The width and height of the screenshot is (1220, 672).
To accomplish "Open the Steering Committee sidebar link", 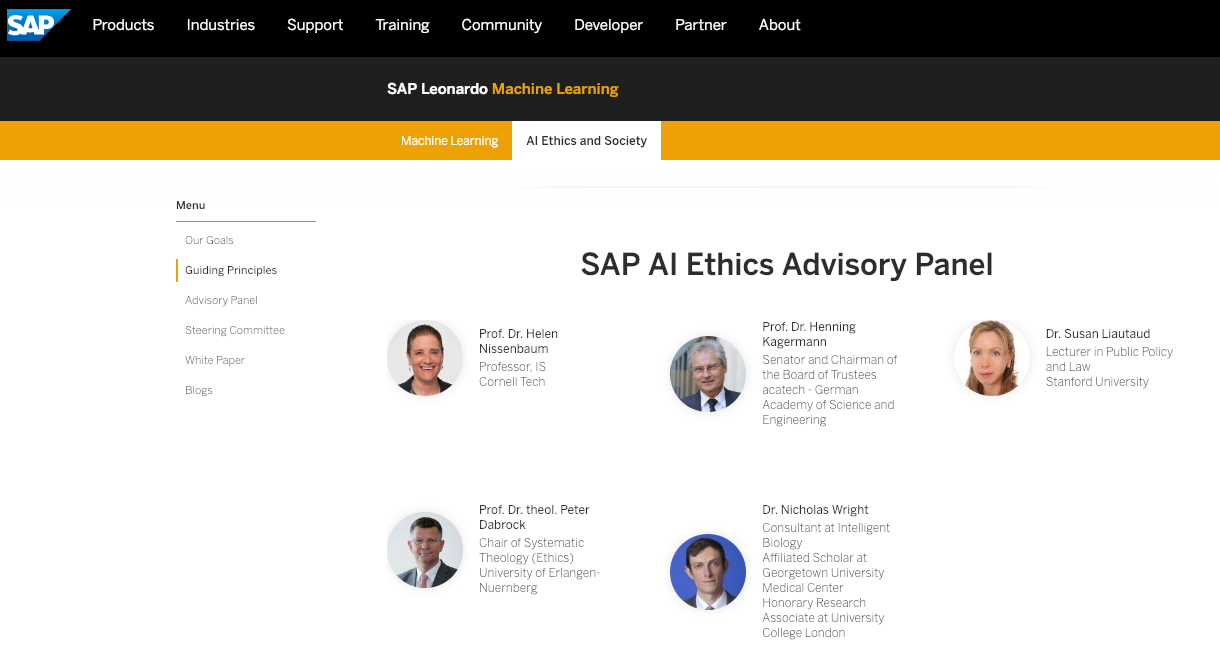I will click(235, 330).
